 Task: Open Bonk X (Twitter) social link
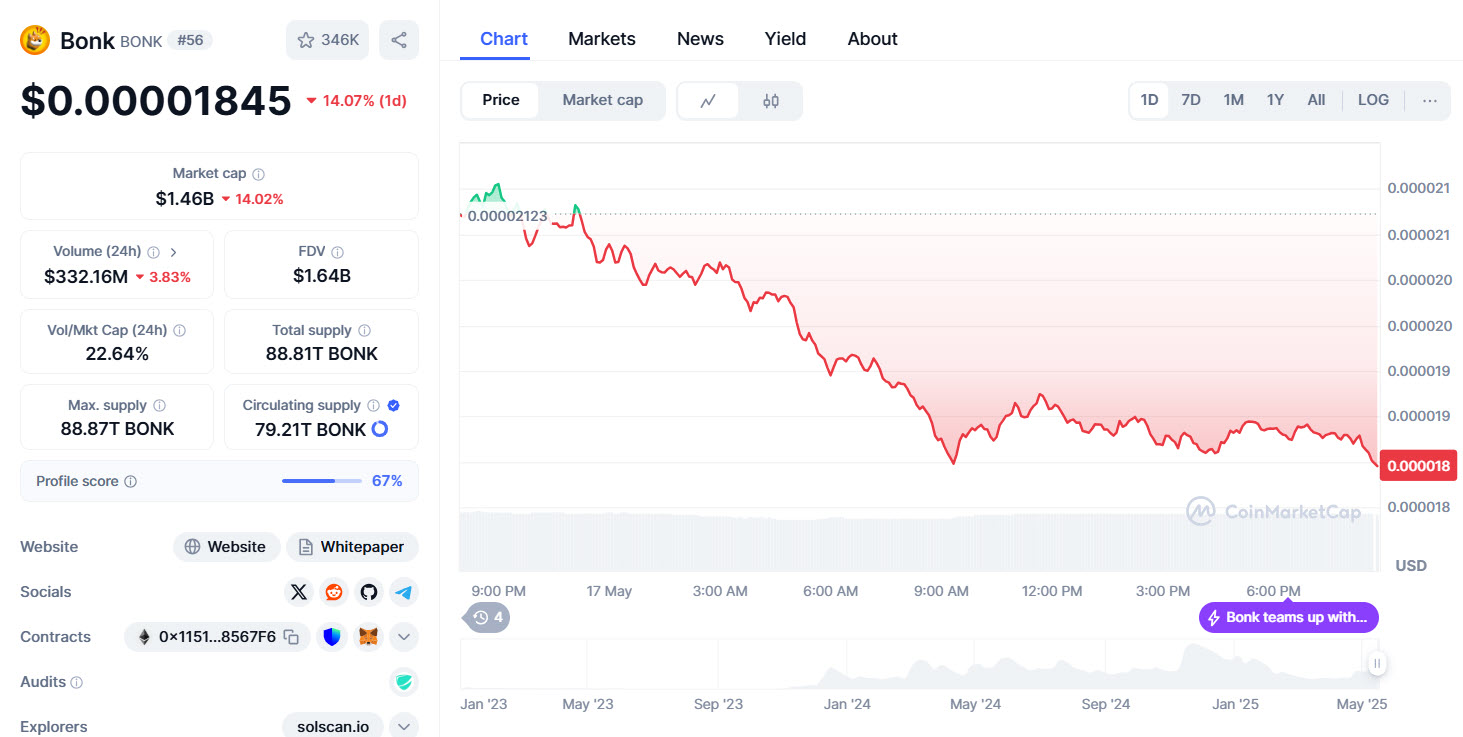[299, 592]
